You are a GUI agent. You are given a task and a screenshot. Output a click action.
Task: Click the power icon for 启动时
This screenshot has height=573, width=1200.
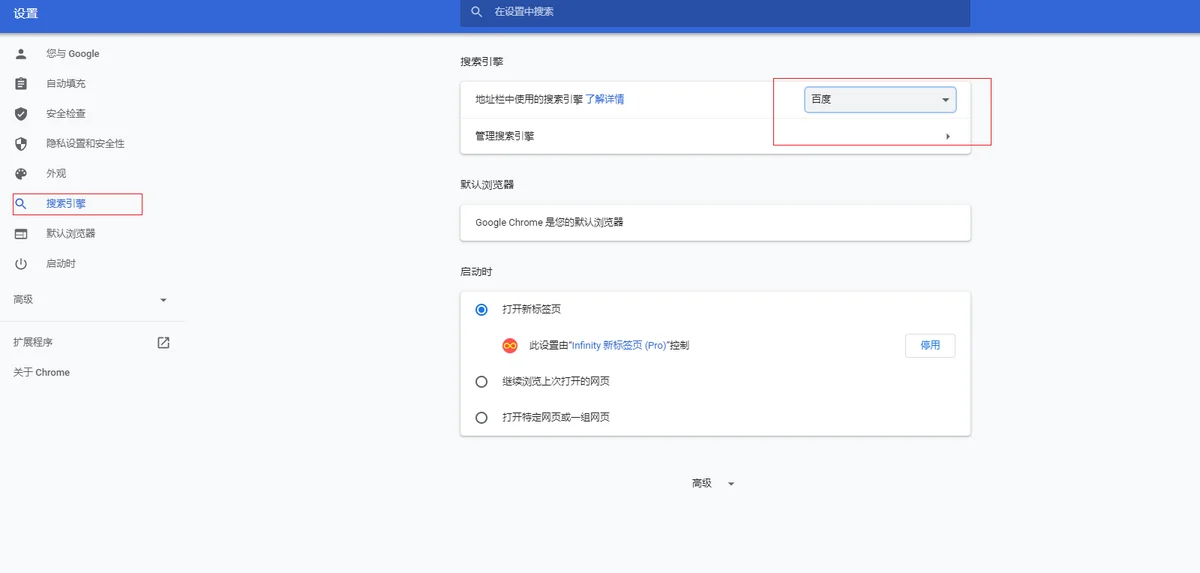click(x=21, y=264)
